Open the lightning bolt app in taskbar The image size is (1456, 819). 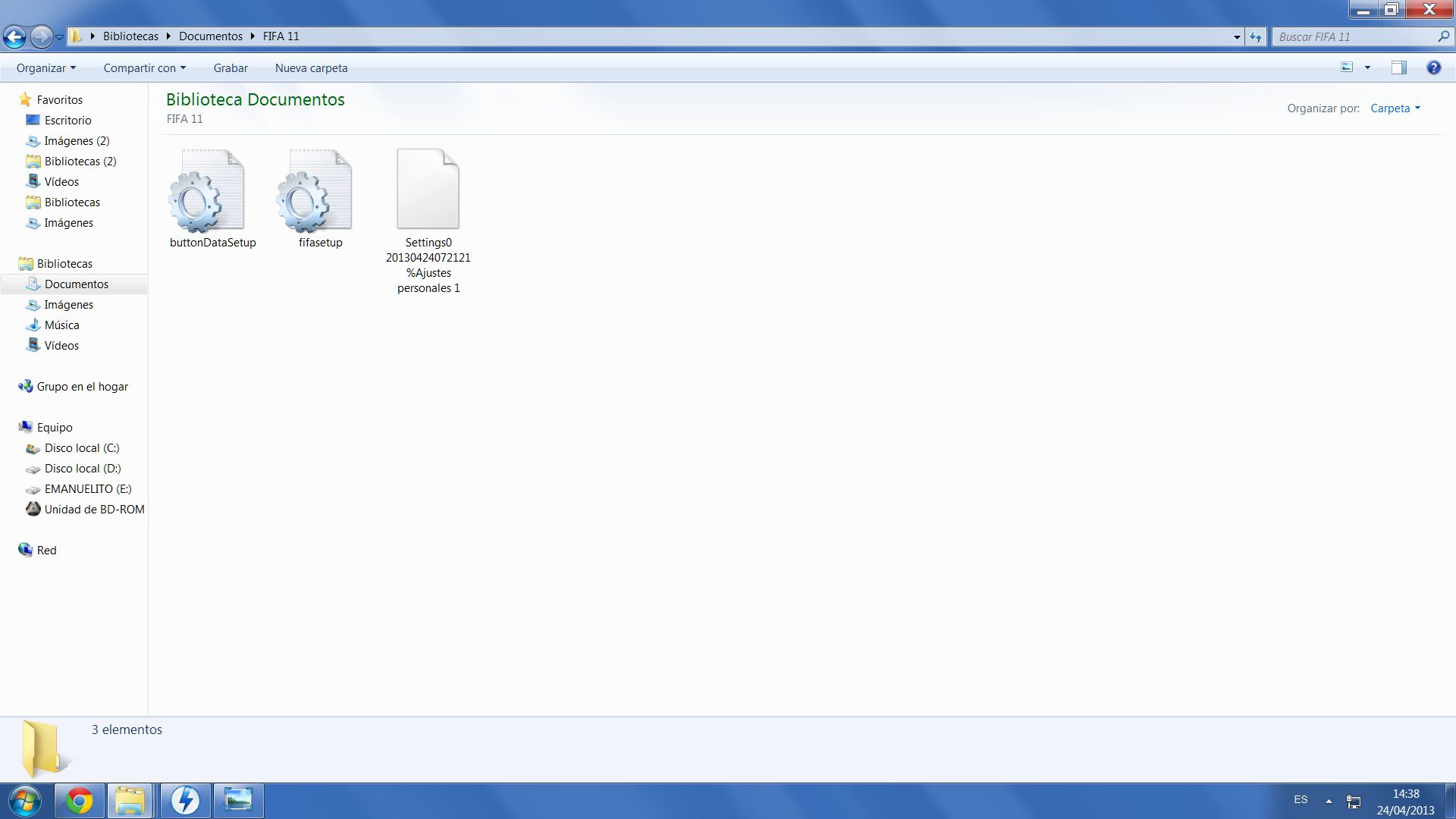tap(185, 801)
